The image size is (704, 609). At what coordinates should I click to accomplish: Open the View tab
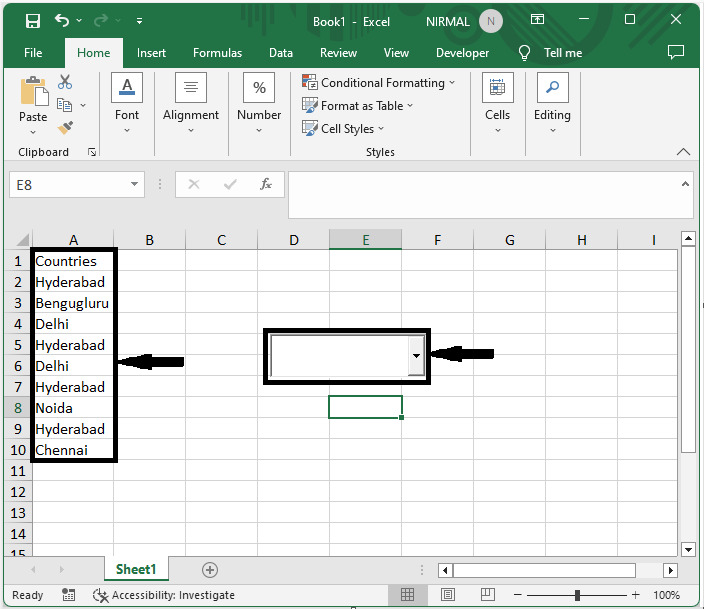[396, 53]
